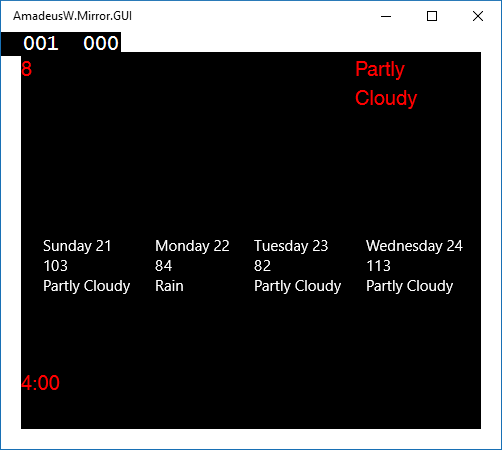The width and height of the screenshot is (502, 450).
Task: Select the Tuesday 23 forecast heading
Action: (x=291, y=246)
